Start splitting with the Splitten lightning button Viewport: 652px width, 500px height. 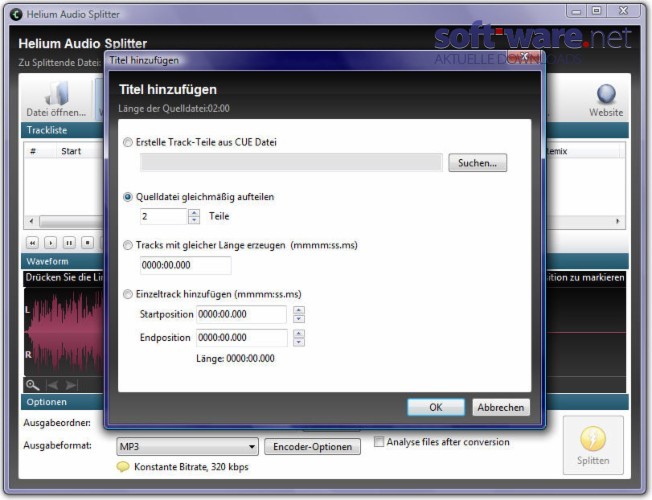593,445
